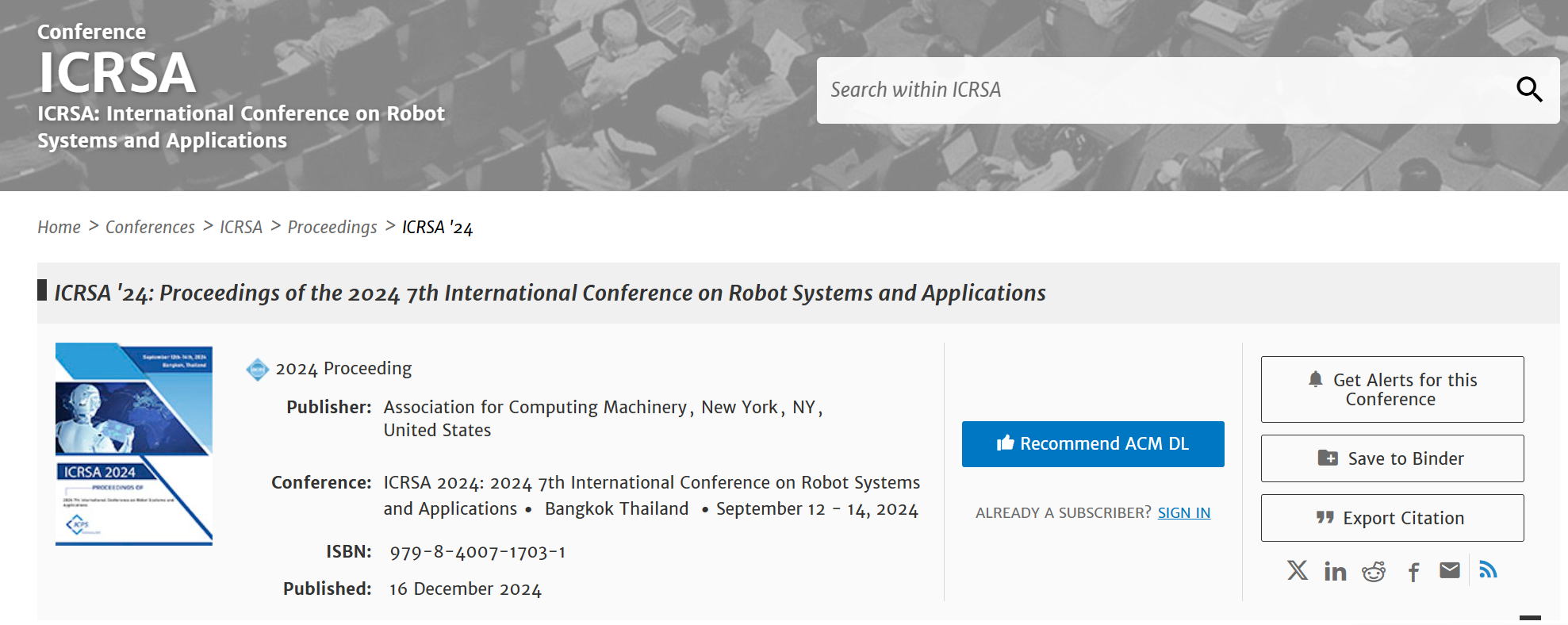Share by email envelope icon

click(x=1450, y=570)
